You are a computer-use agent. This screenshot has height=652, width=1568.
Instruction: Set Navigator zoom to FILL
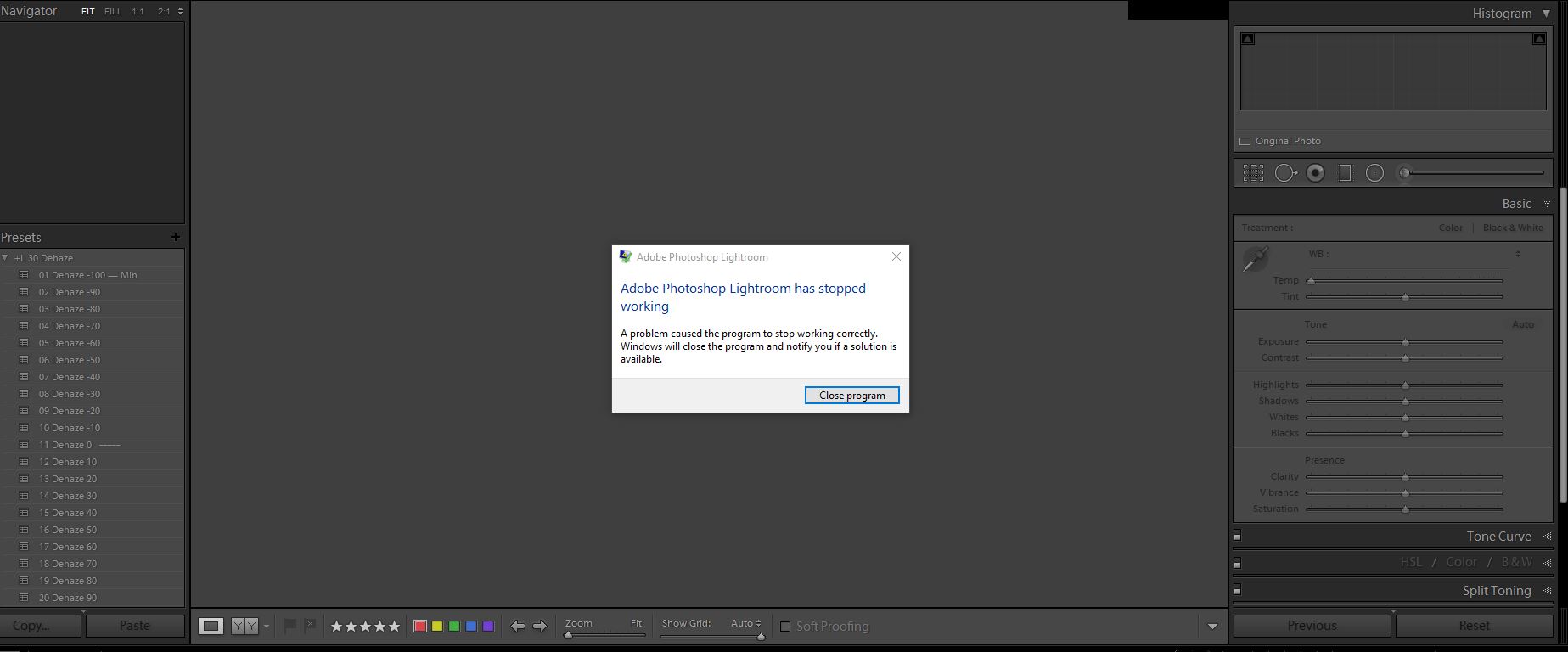tap(113, 12)
